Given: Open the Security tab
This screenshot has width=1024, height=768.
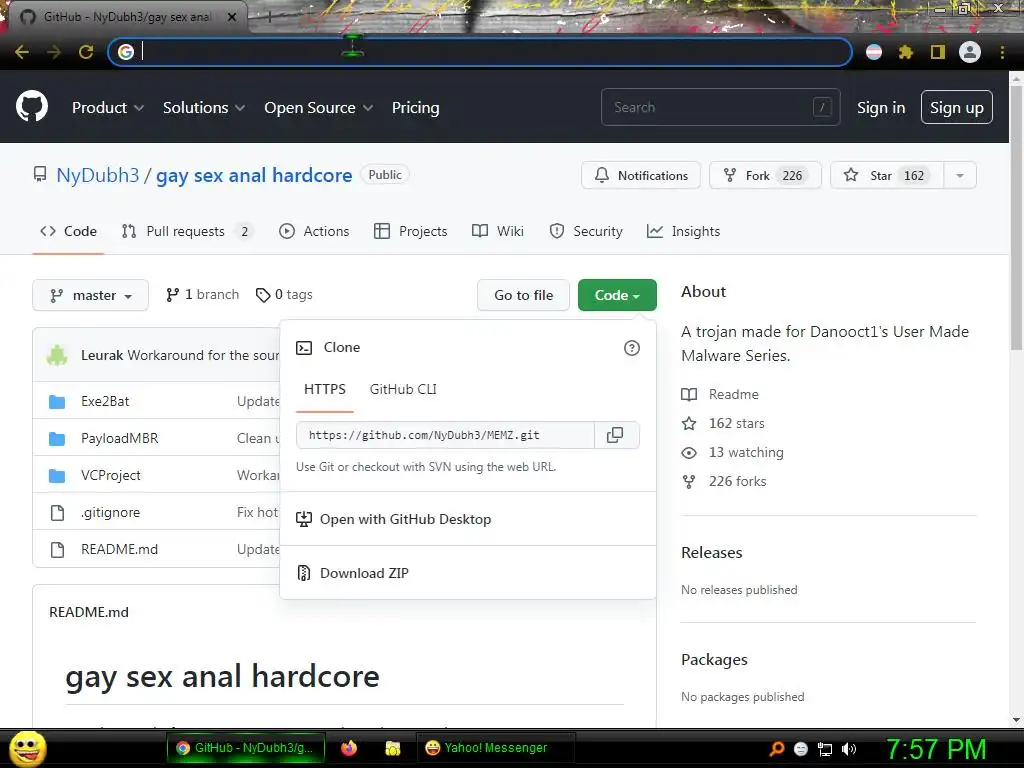Looking at the screenshot, I should [x=586, y=231].
